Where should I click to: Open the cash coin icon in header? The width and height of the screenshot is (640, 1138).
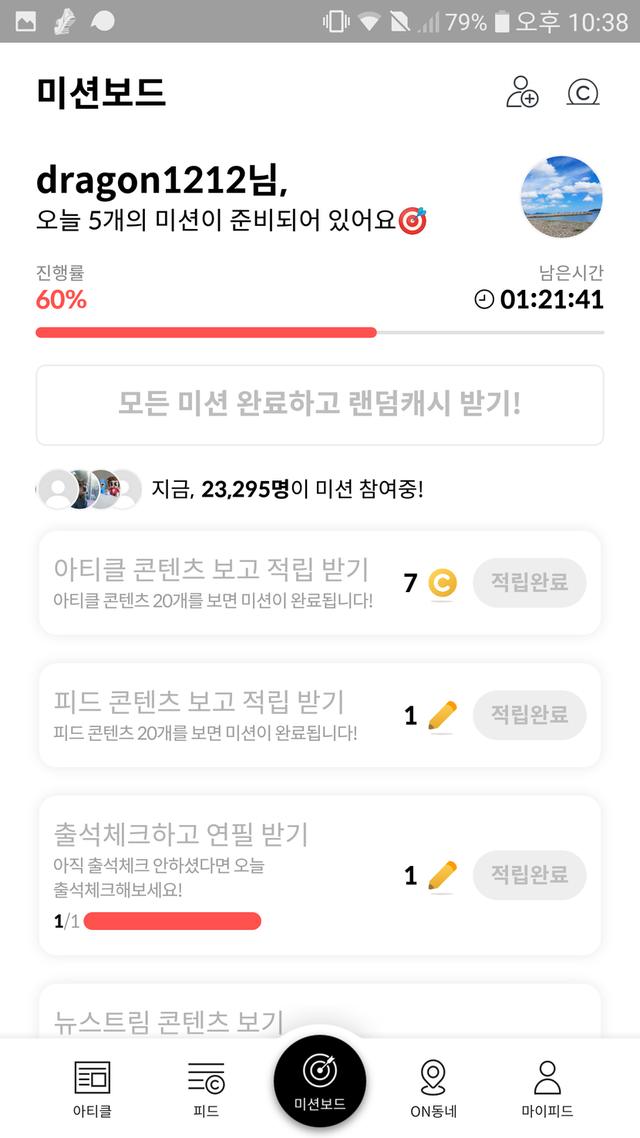[583, 92]
